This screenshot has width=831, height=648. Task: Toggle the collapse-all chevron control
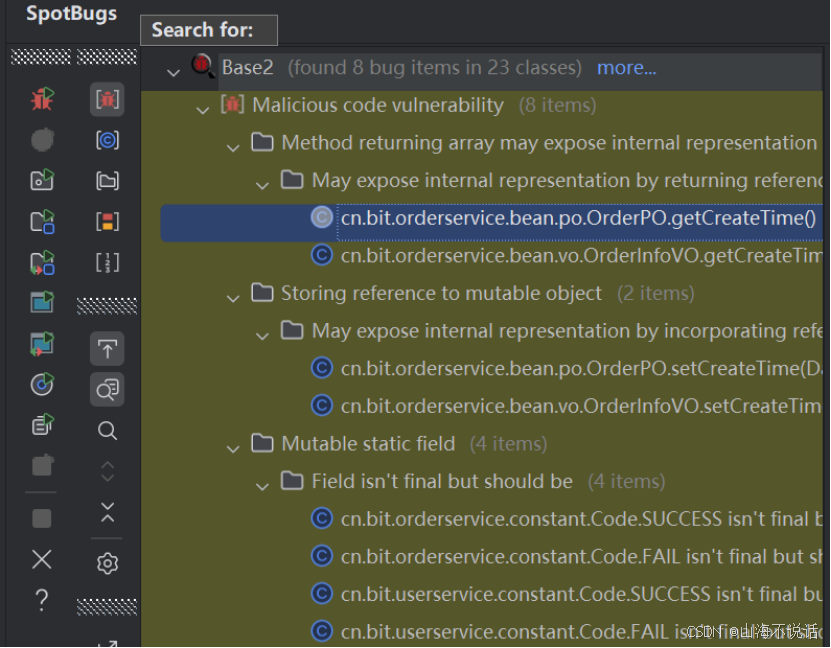[x=107, y=514]
